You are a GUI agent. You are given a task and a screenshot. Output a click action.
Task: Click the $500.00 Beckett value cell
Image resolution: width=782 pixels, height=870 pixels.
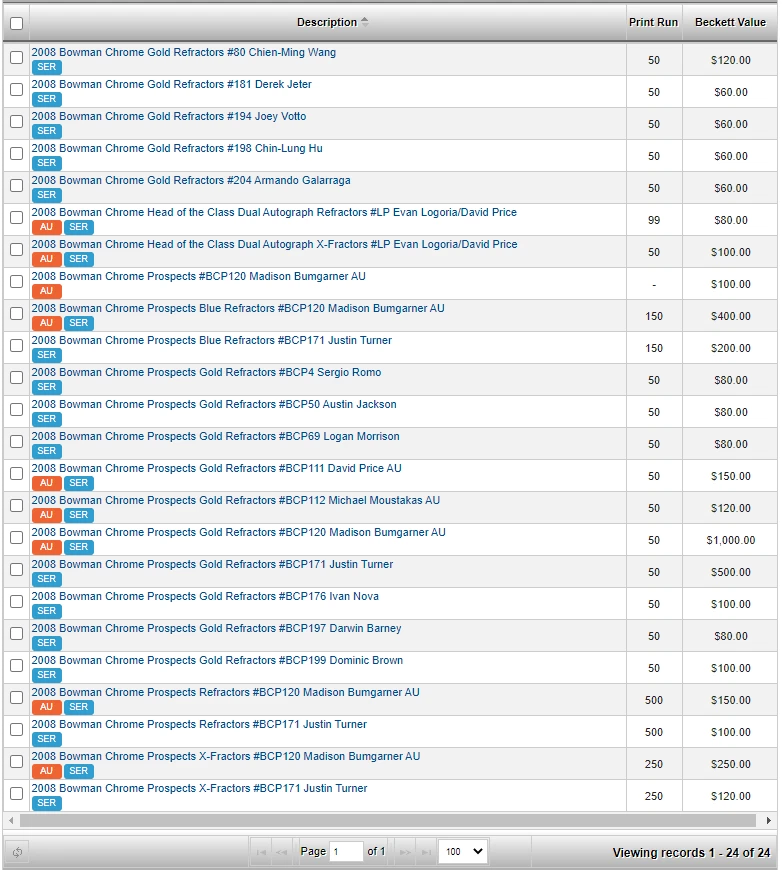click(730, 572)
